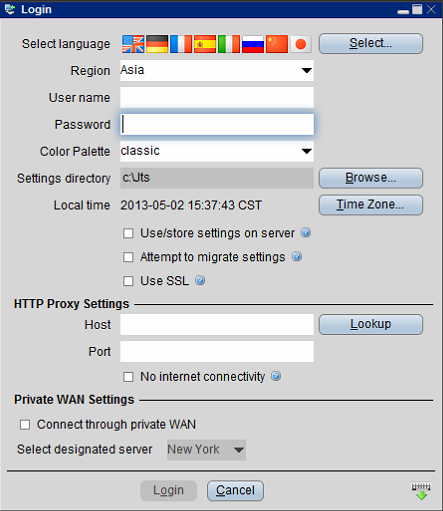
Task: Open the Region dropdown showing Asia
Action: click(x=217, y=70)
